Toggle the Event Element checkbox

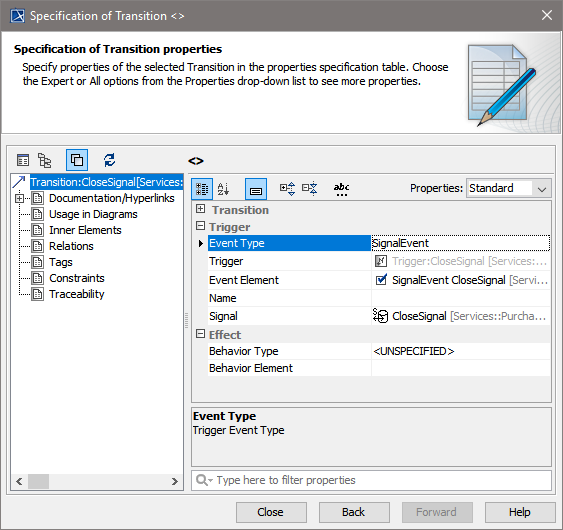point(381,280)
